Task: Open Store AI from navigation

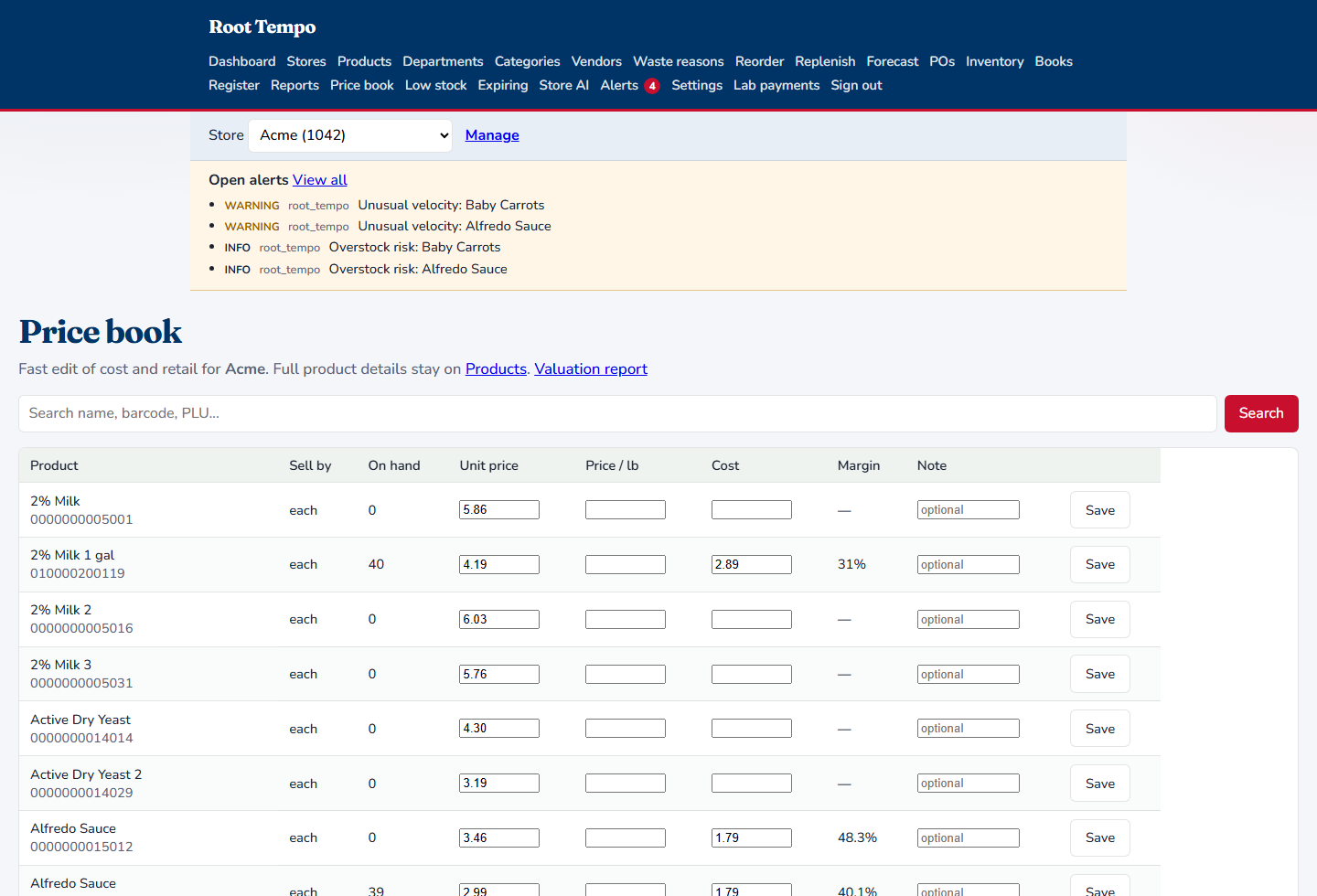Action: pyautogui.click(x=563, y=85)
